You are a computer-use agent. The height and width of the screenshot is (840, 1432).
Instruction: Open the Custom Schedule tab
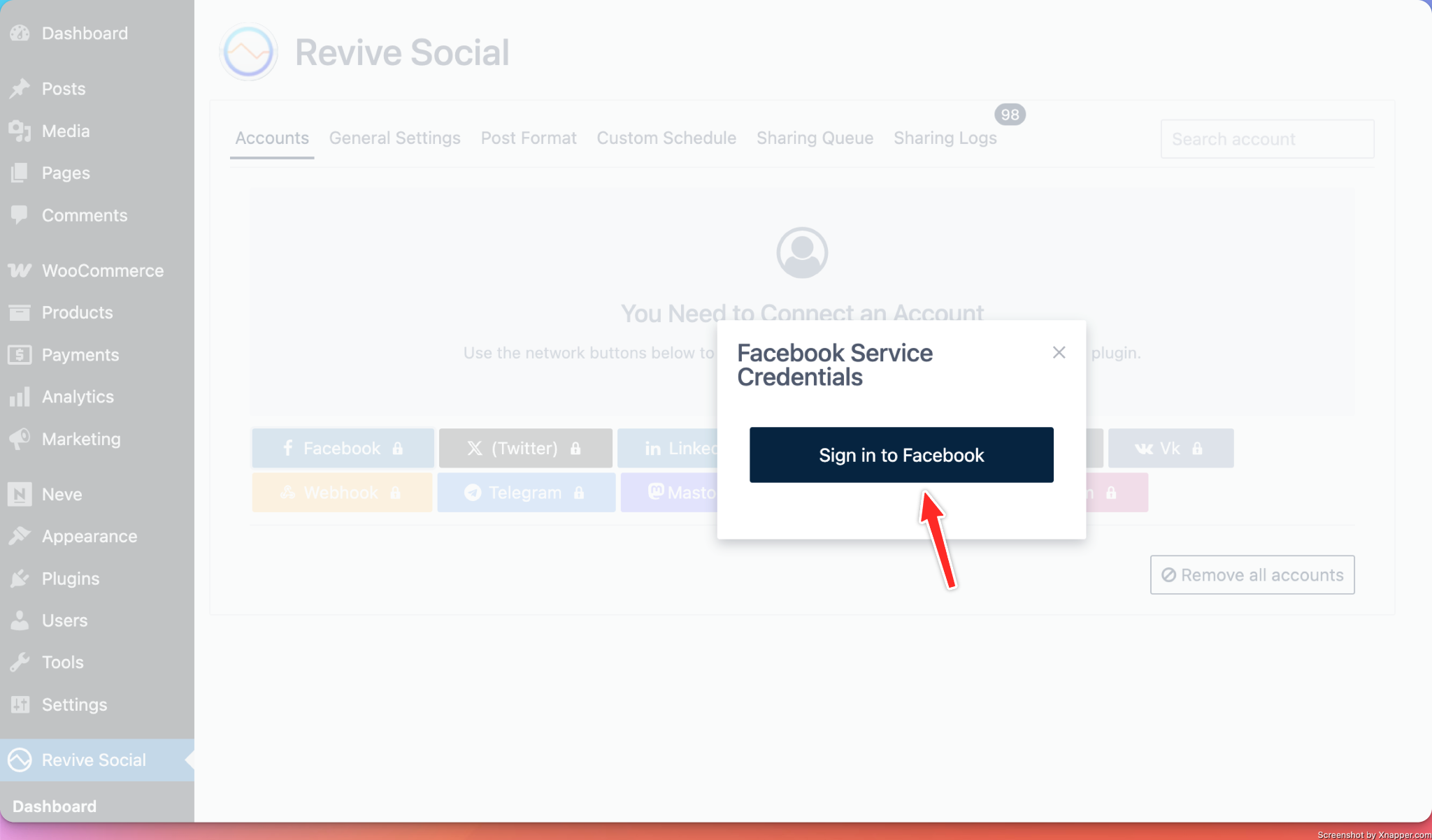tap(666, 138)
